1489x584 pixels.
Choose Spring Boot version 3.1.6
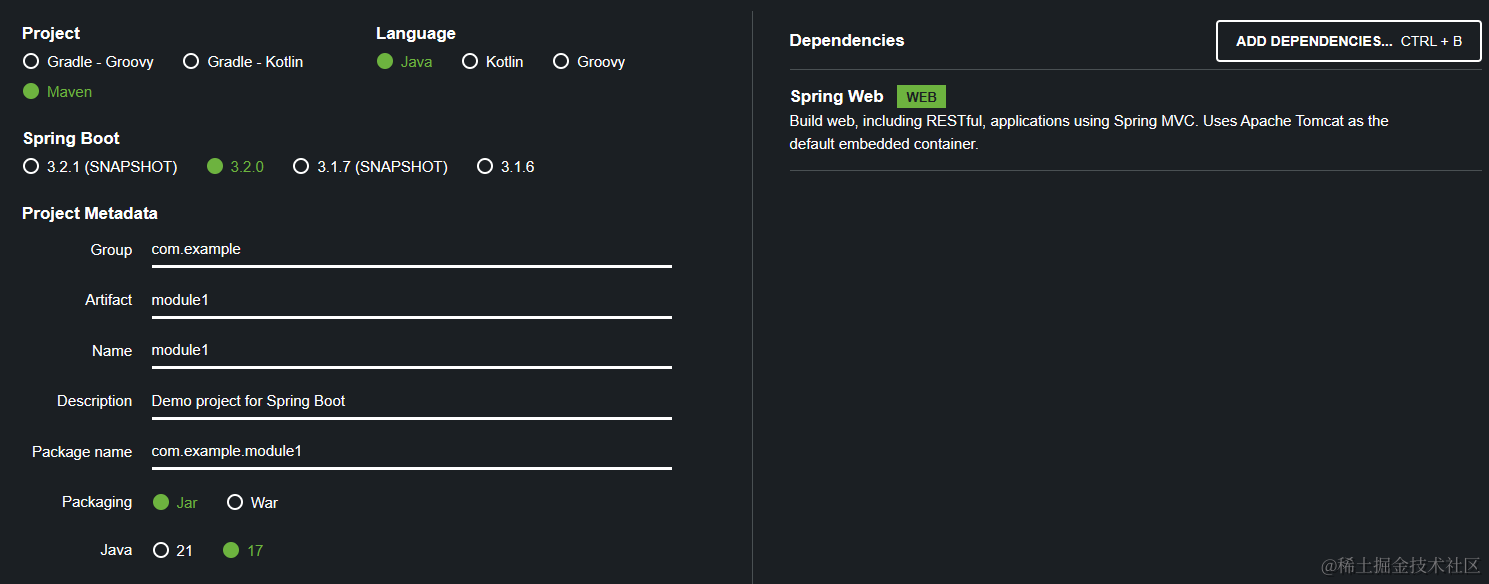tap(506, 167)
